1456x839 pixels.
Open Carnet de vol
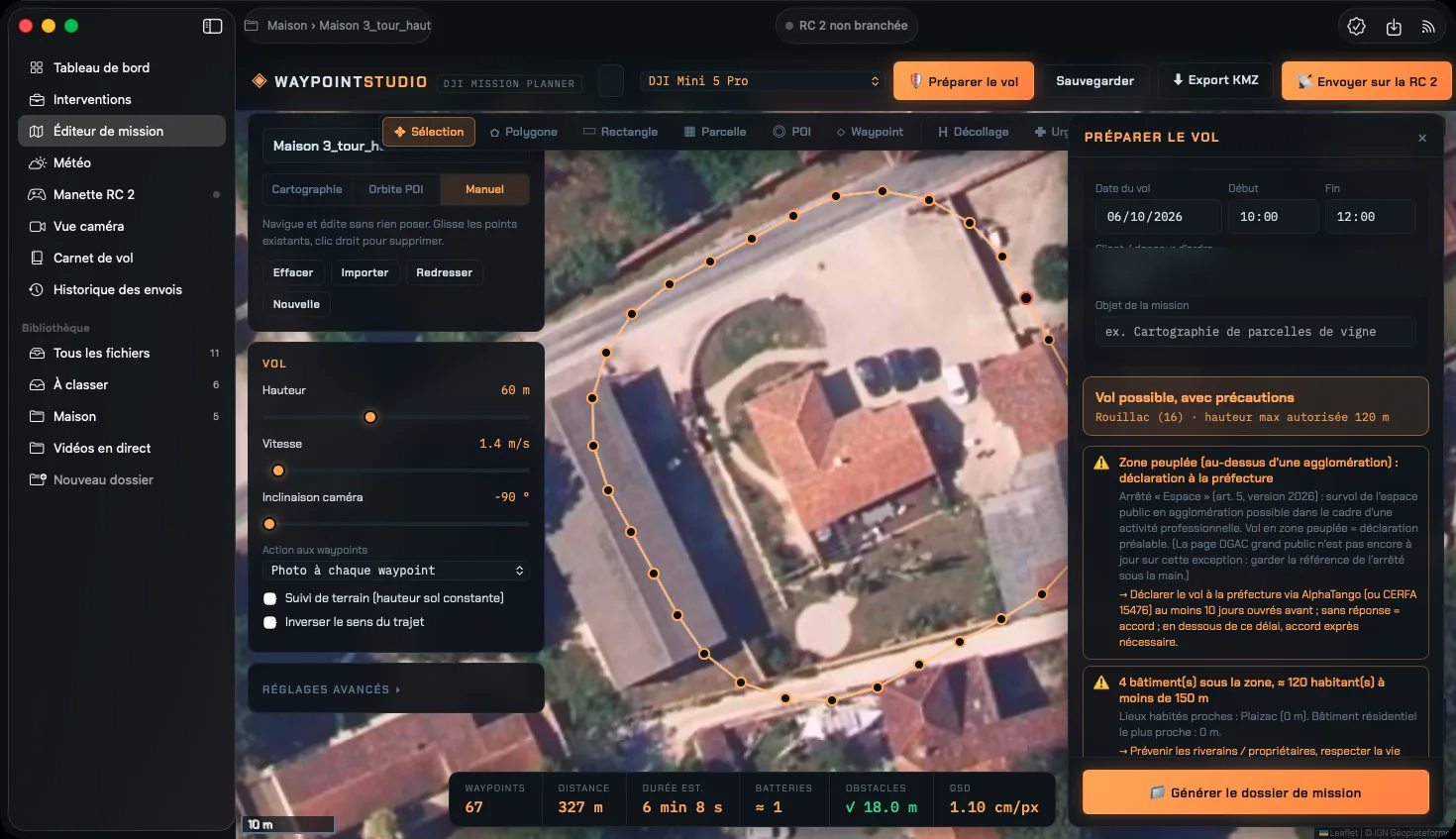122,258
